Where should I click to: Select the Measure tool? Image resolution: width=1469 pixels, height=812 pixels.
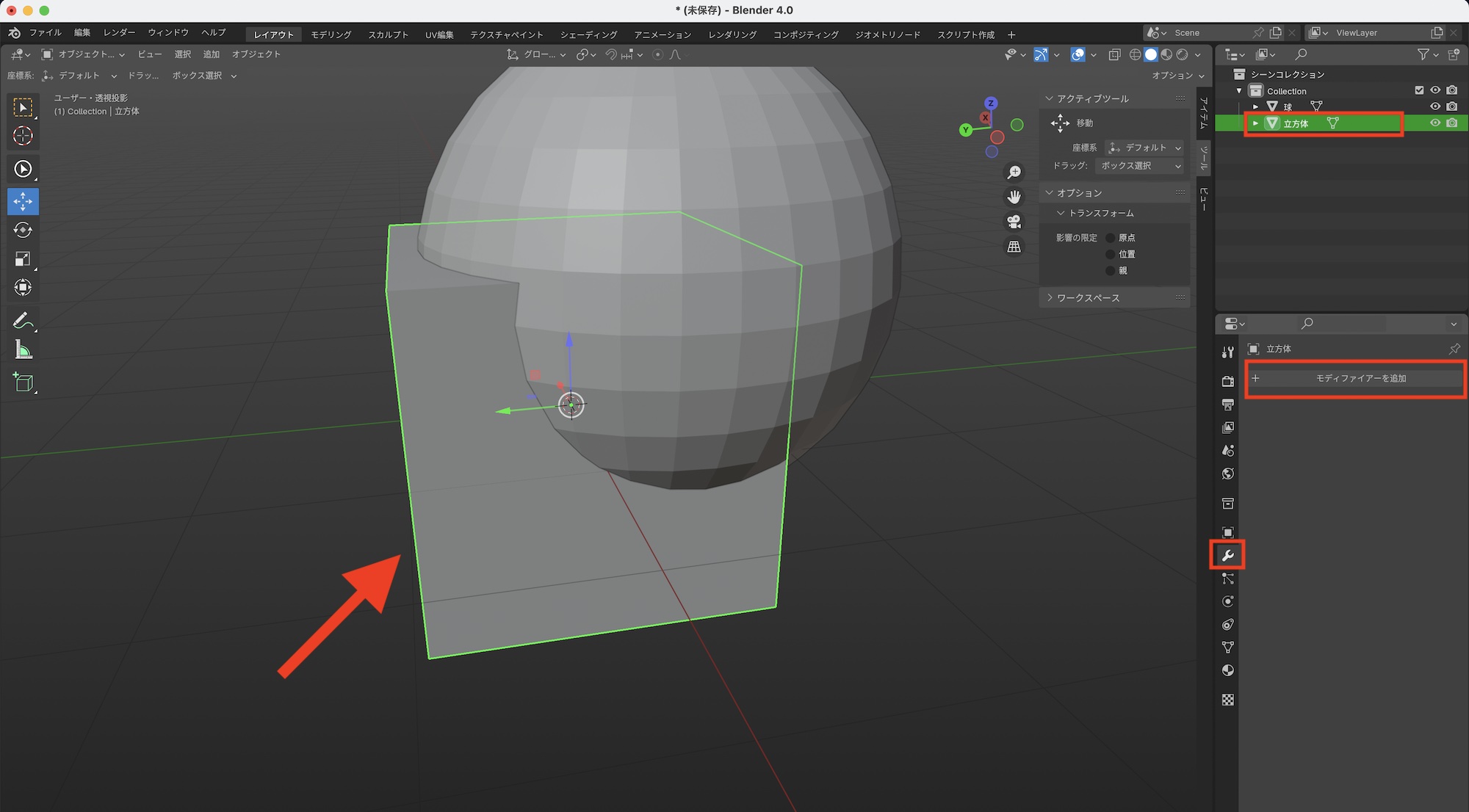(23, 350)
